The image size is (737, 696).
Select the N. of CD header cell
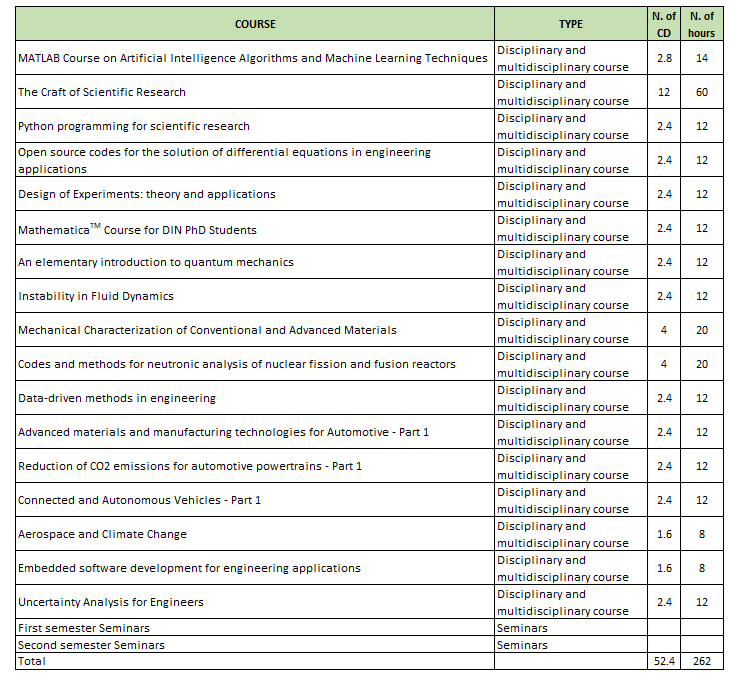664,24
